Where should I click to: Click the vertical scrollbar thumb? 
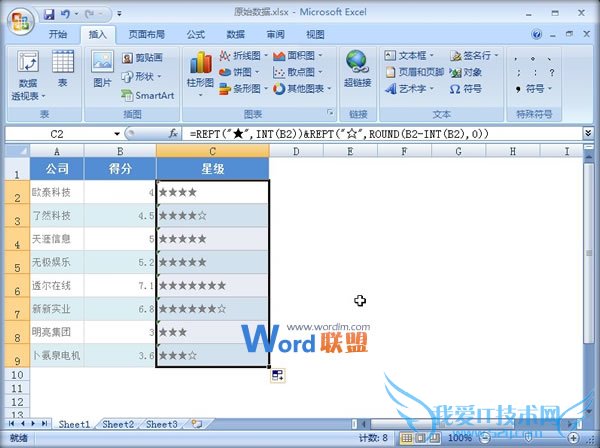[x=589, y=253]
